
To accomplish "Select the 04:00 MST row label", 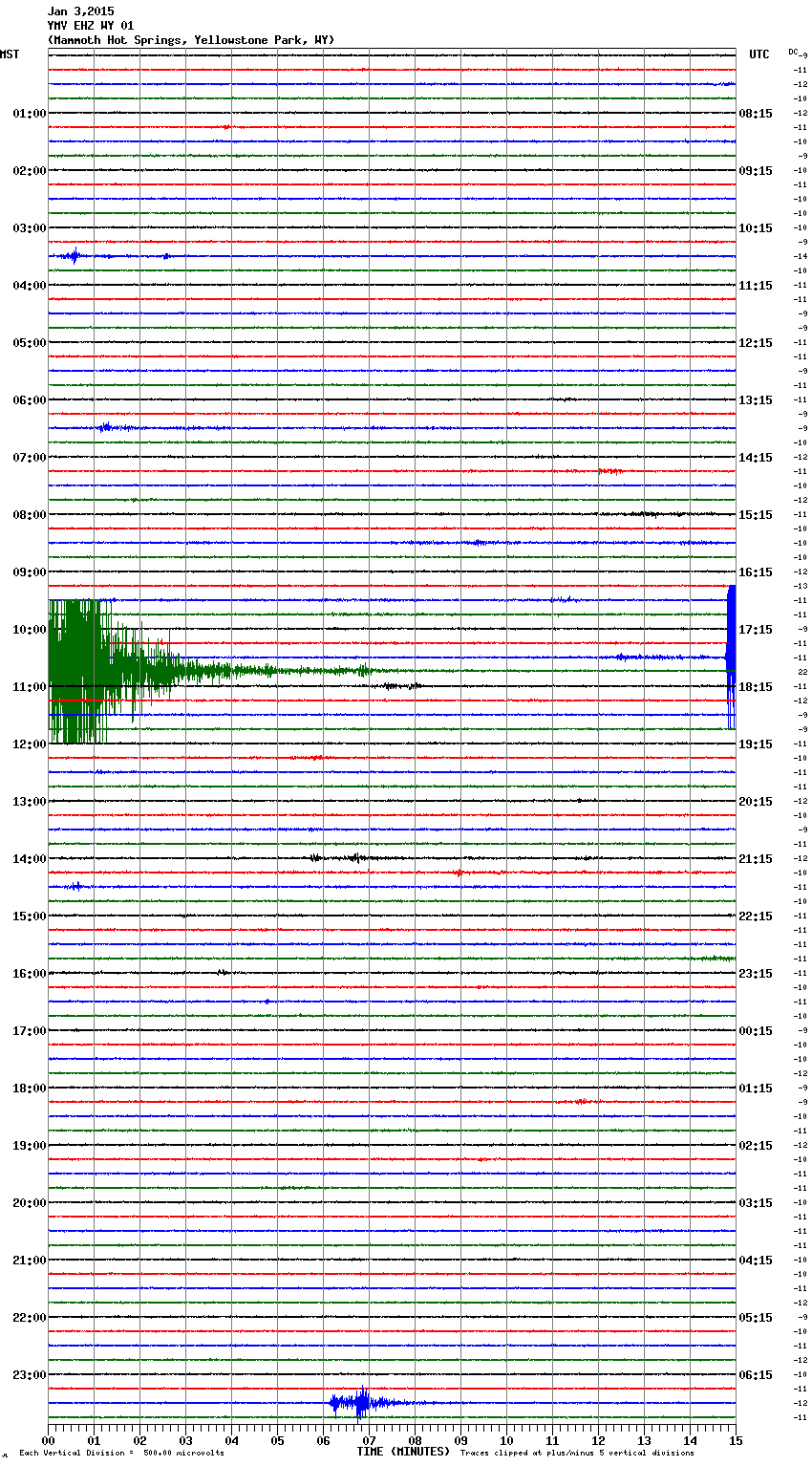I will coord(30,286).
